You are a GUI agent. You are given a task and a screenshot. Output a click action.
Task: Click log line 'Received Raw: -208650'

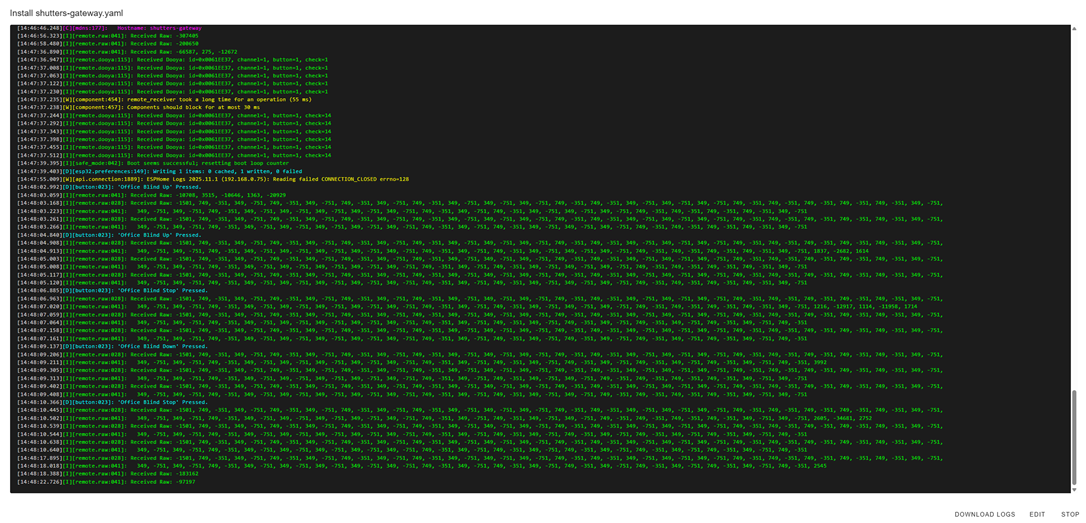pyautogui.click(x=107, y=44)
